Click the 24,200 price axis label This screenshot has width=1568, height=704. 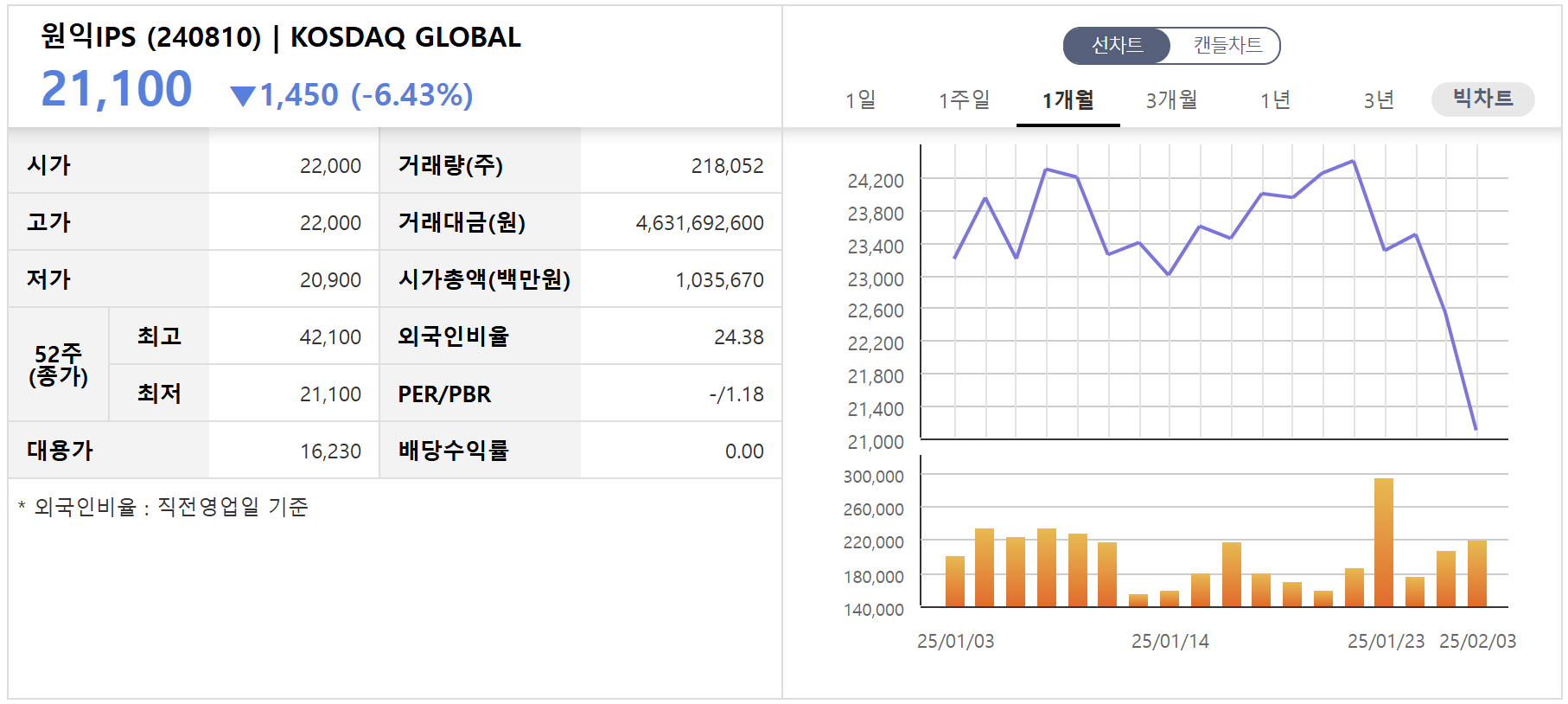[x=876, y=181]
